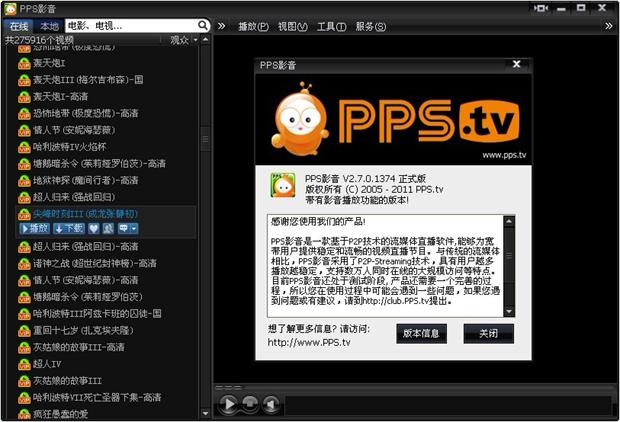Click the 关闭 button in the dialog

(x=488, y=333)
